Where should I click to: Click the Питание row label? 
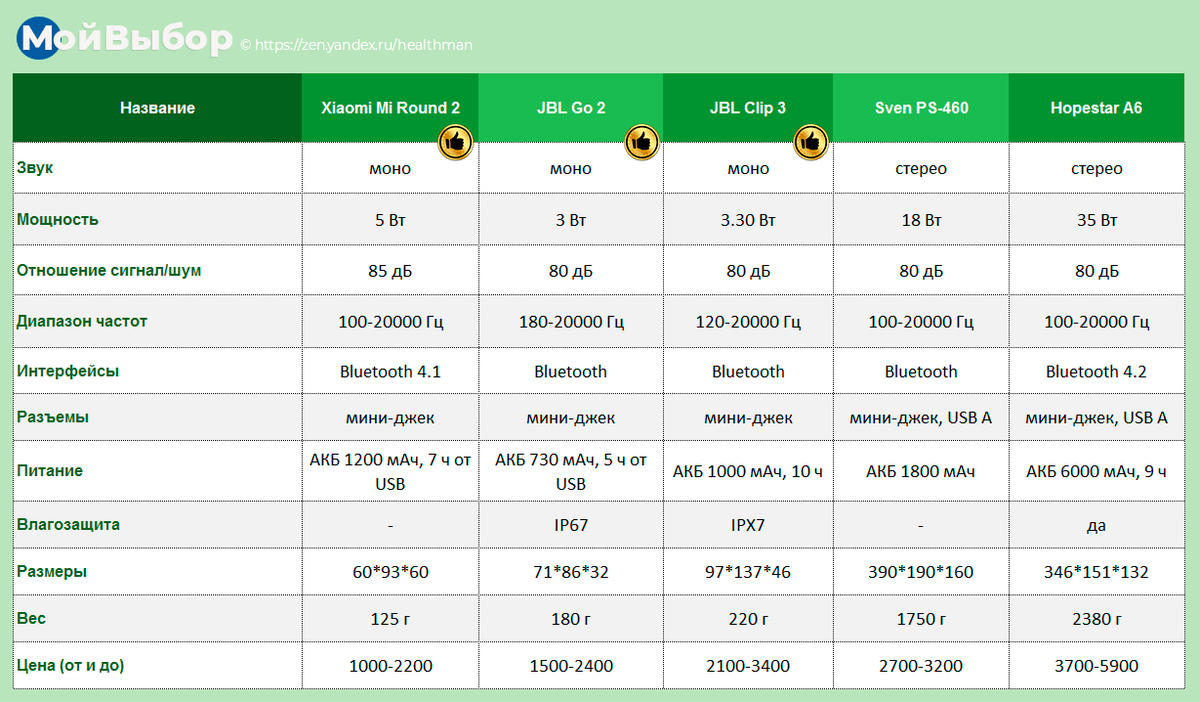(50, 470)
